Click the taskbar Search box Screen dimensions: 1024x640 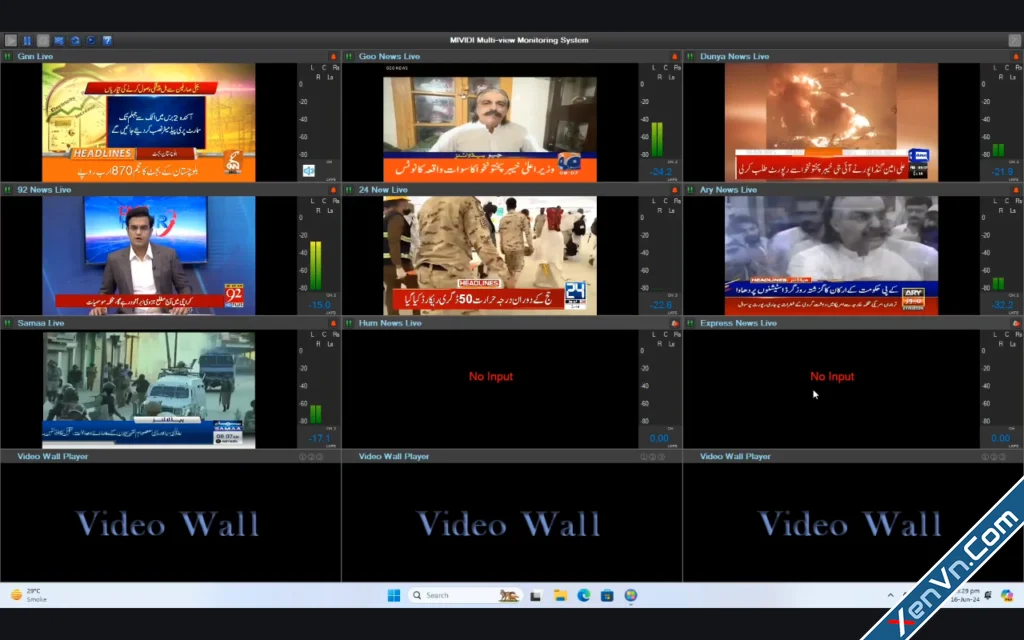pyautogui.click(x=465, y=595)
